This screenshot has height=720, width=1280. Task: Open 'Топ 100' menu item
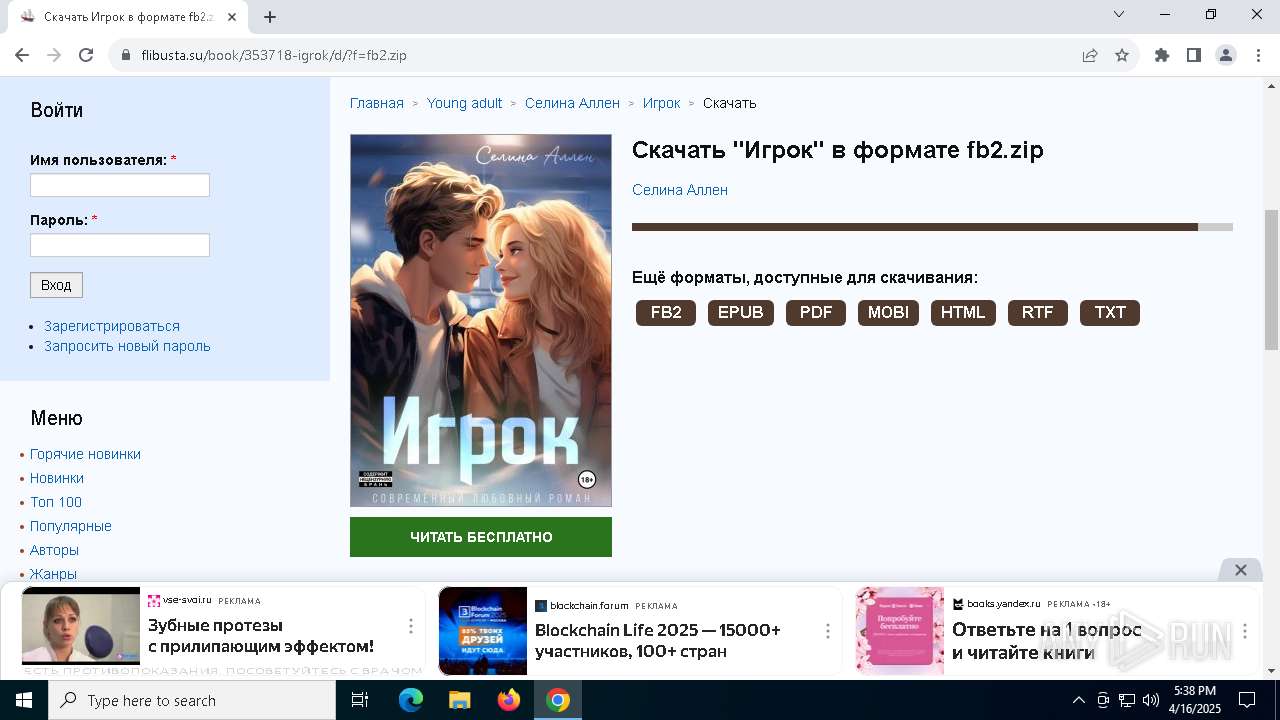[56, 502]
